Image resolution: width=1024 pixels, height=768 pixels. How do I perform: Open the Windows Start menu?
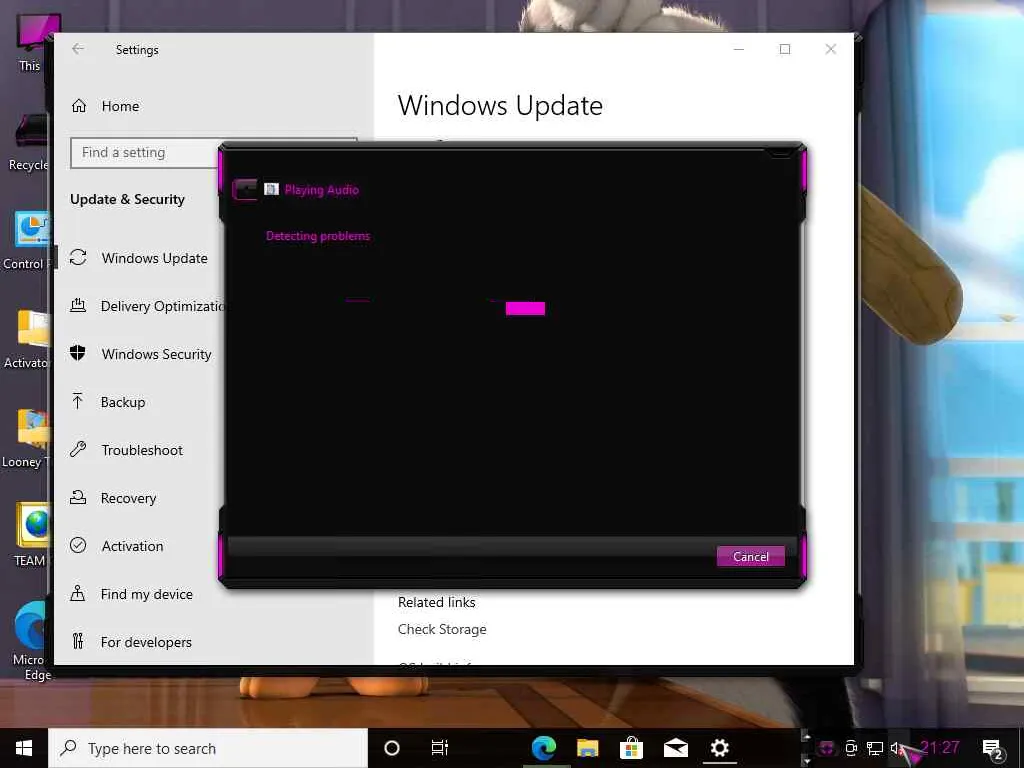coord(24,748)
